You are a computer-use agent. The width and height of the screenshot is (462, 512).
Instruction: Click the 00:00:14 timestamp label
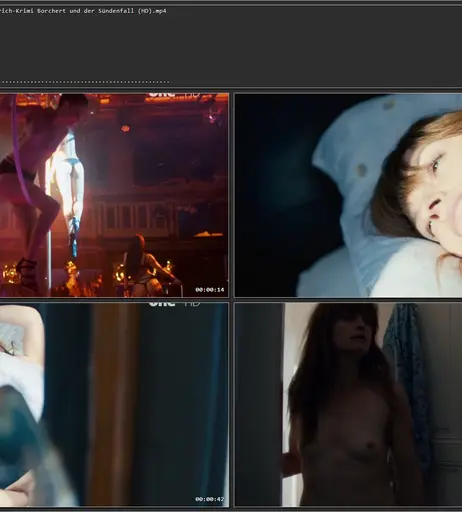point(210,290)
